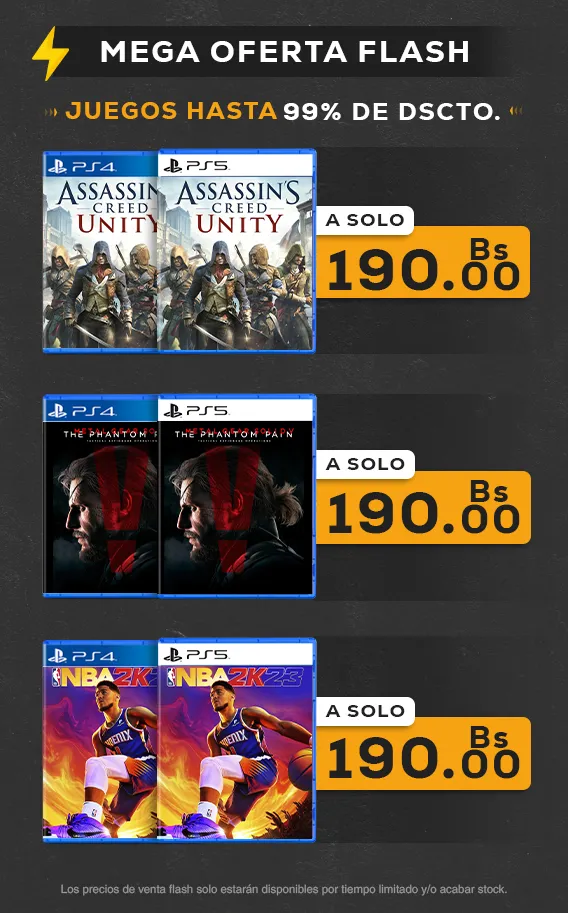Click the Juegos hasta 99% de dscto. text
The width and height of the screenshot is (568, 913).
(x=283, y=111)
